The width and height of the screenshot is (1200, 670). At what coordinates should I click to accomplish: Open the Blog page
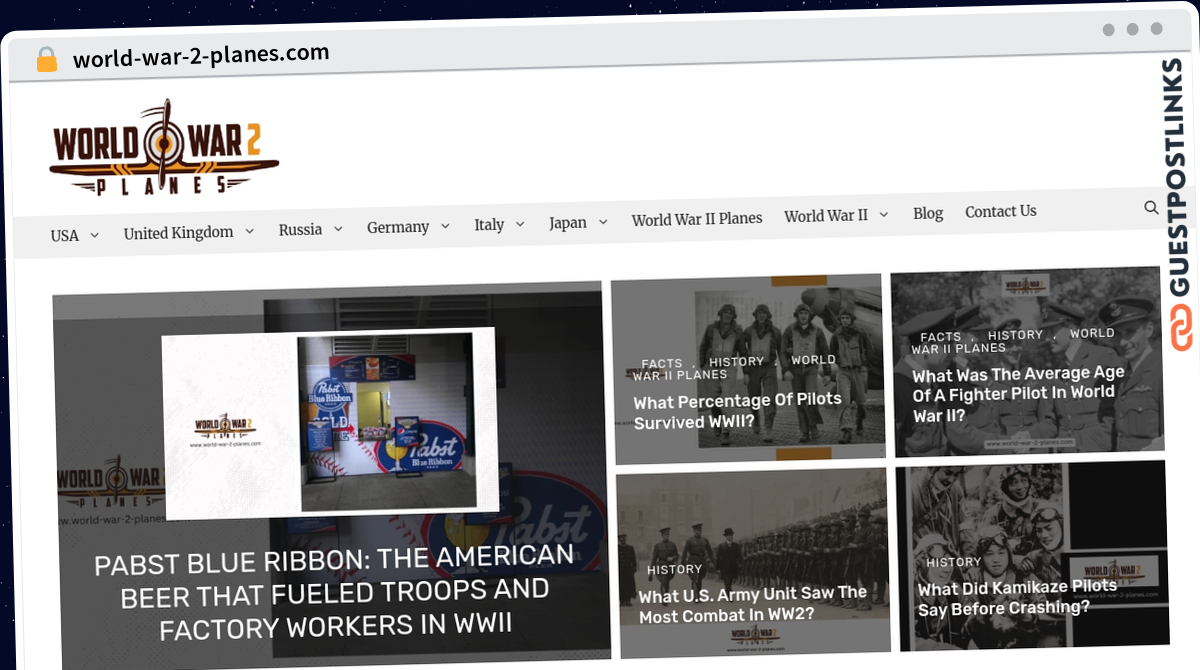tap(928, 213)
